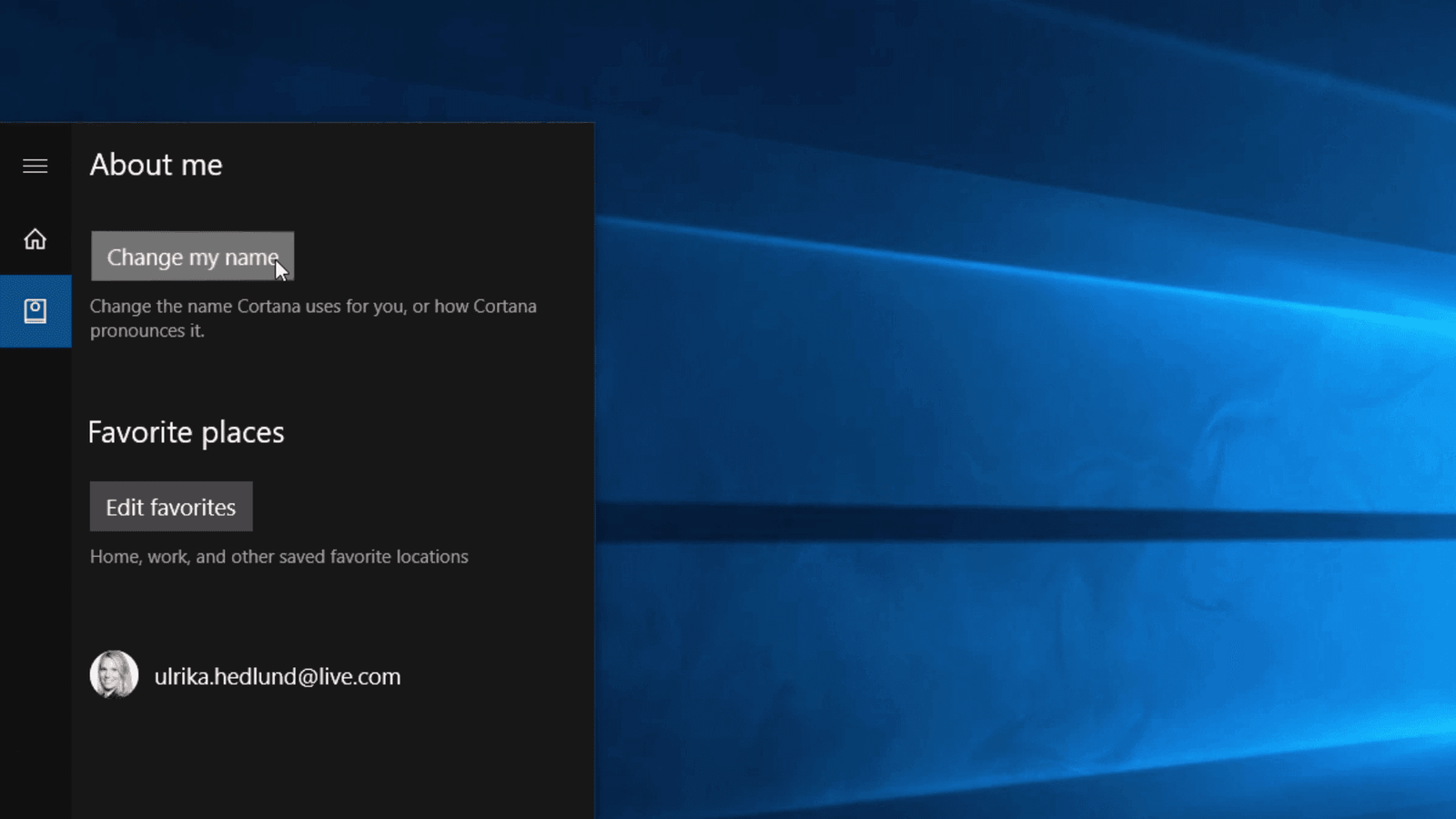This screenshot has height=819, width=1456.
Task: Click blank panel area right of About me title
Action: 409,165
